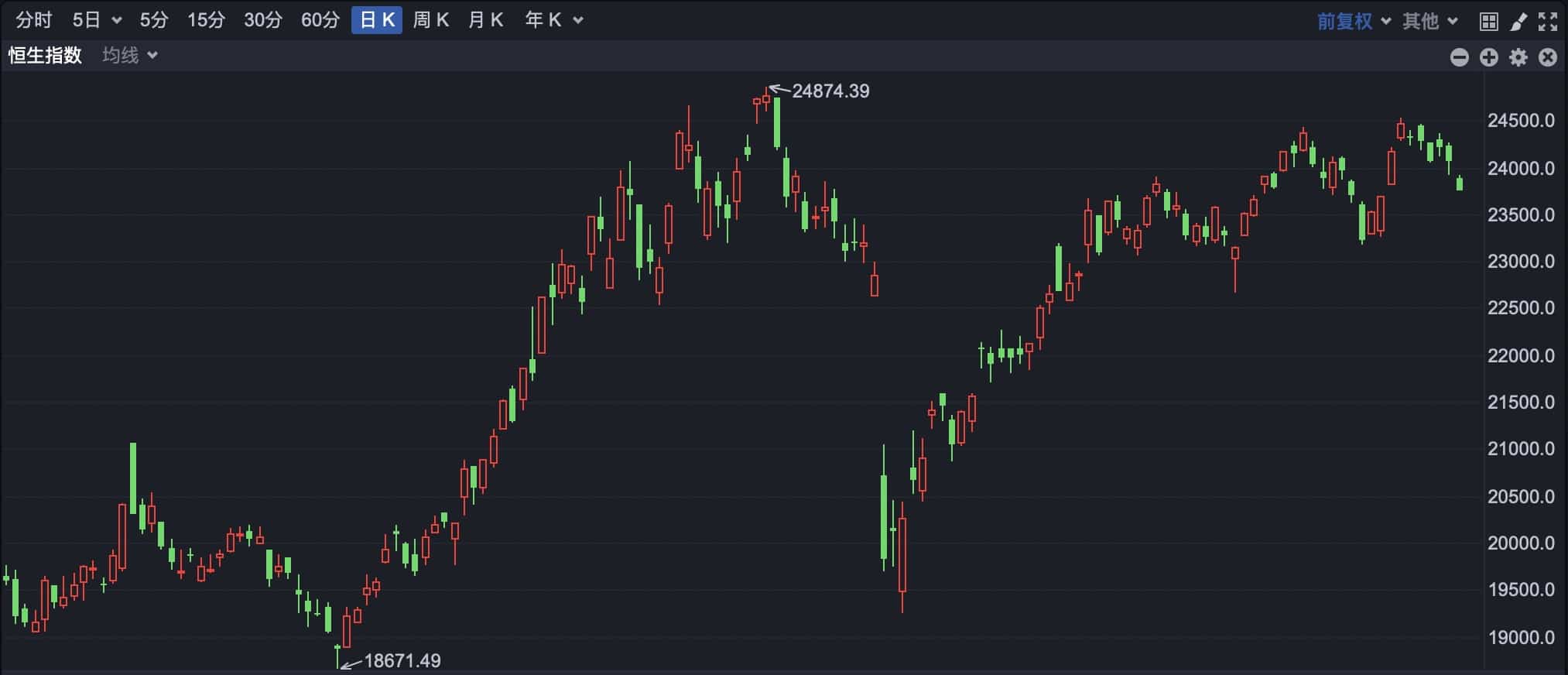Switch to the 分时 intraday tab
1568x675 pixels.
click(34, 20)
